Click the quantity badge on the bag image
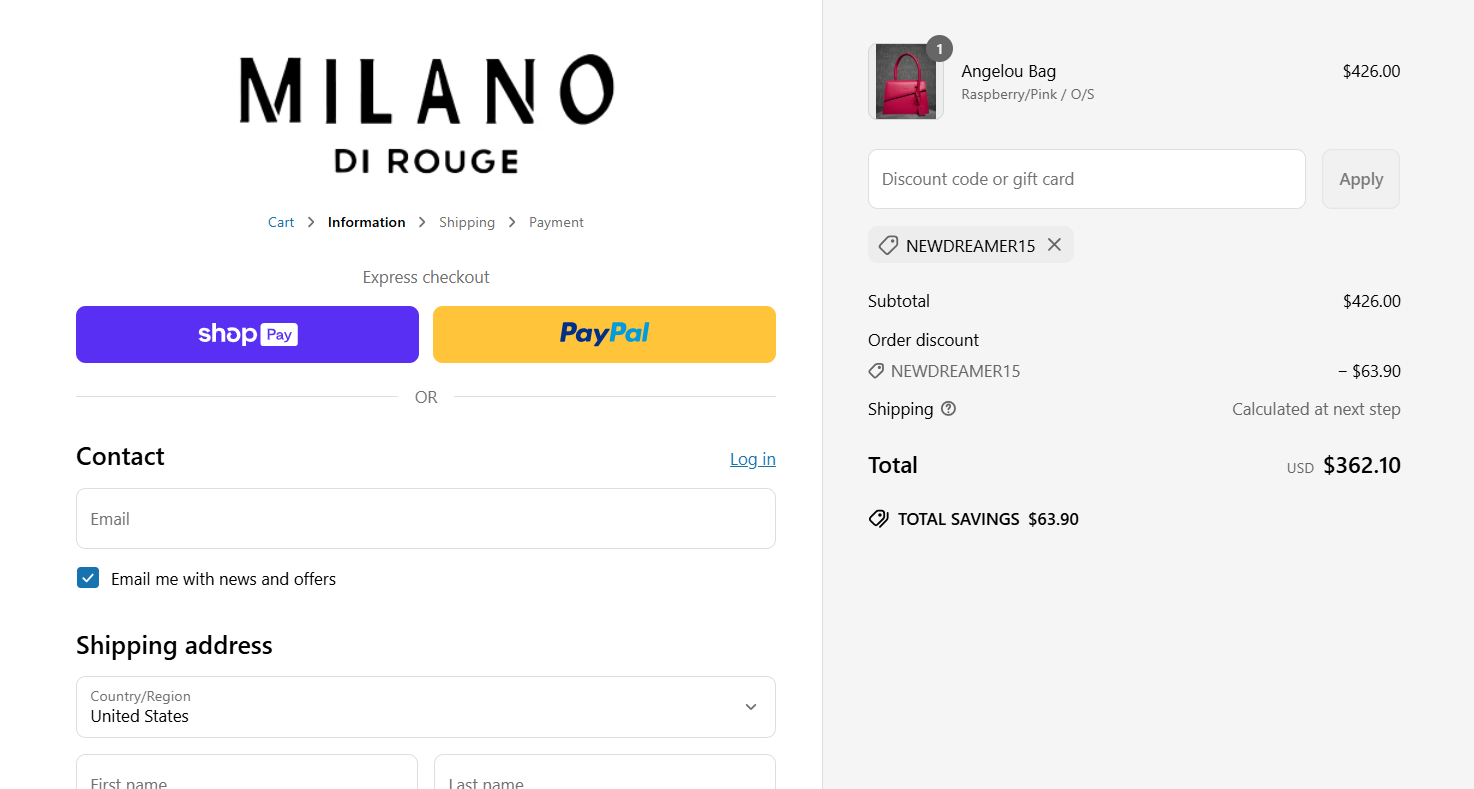The width and height of the screenshot is (1474, 789). [x=938, y=47]
